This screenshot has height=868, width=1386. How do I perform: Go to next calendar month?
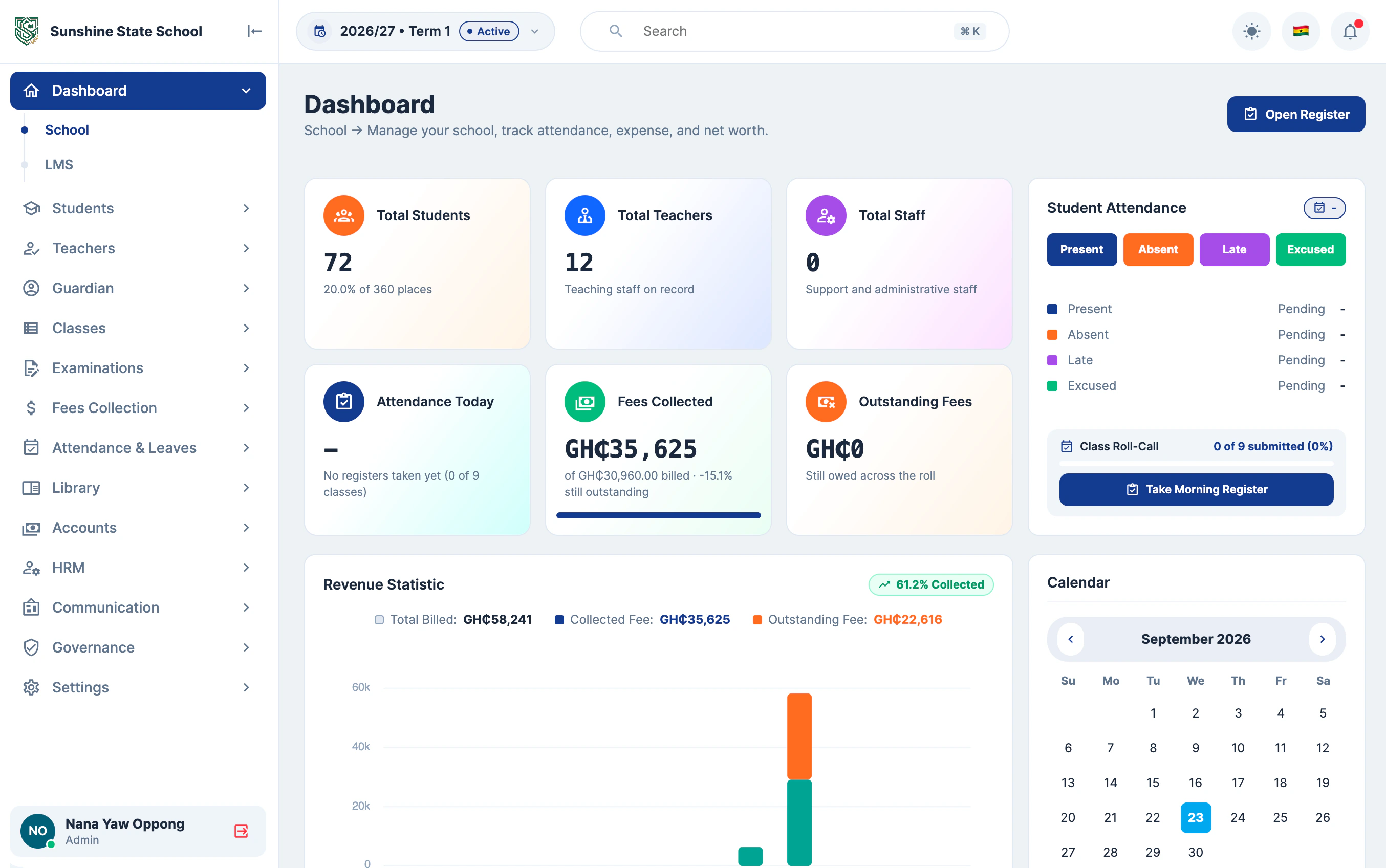point(1323,639)
